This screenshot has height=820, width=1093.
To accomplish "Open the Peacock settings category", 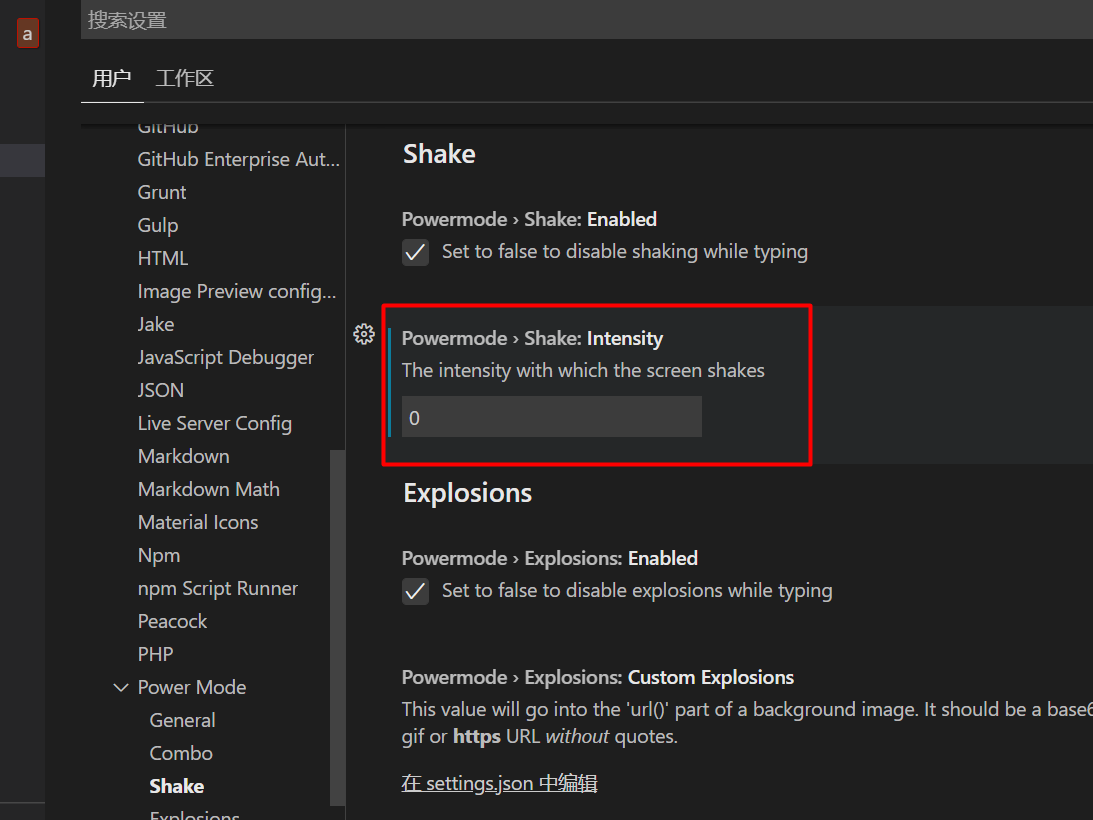I will pos(172,621).
